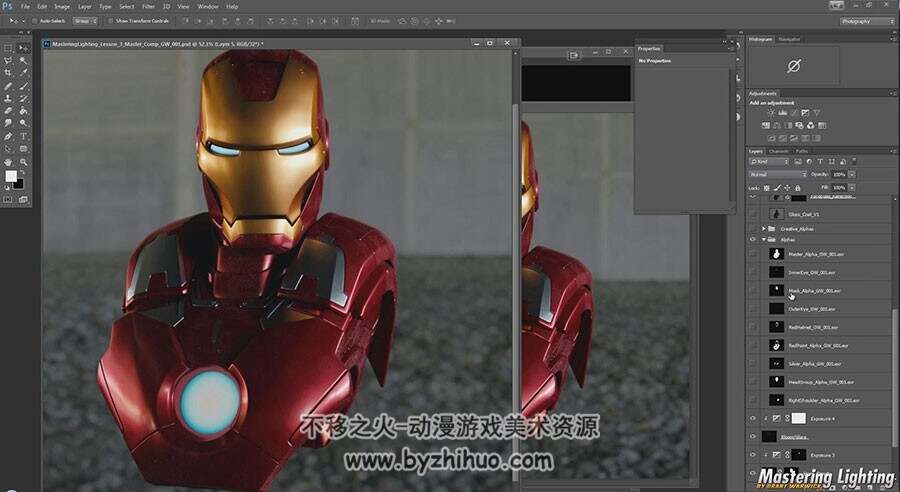The height and width of the screenshot is (492, 900).
Task: Select the Path Selection tool
Action: click(8, 148)
